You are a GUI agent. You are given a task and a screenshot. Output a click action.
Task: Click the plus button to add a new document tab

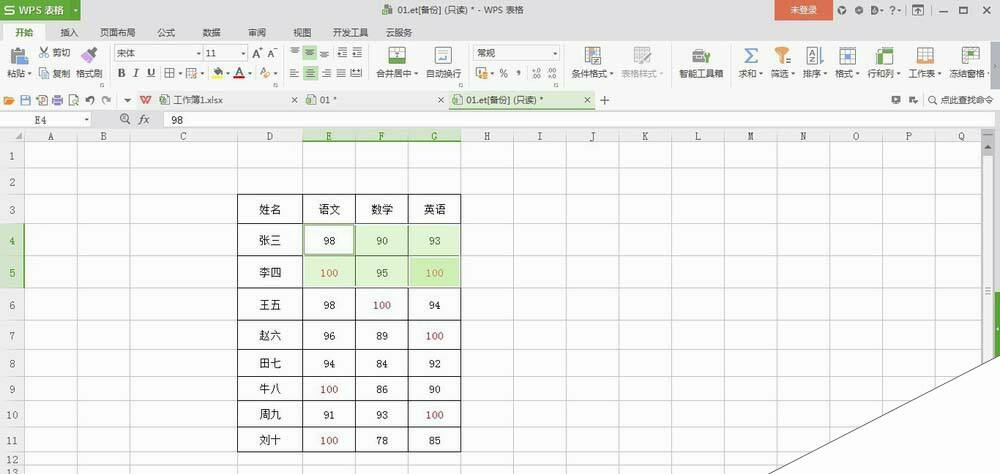[605, 100]
